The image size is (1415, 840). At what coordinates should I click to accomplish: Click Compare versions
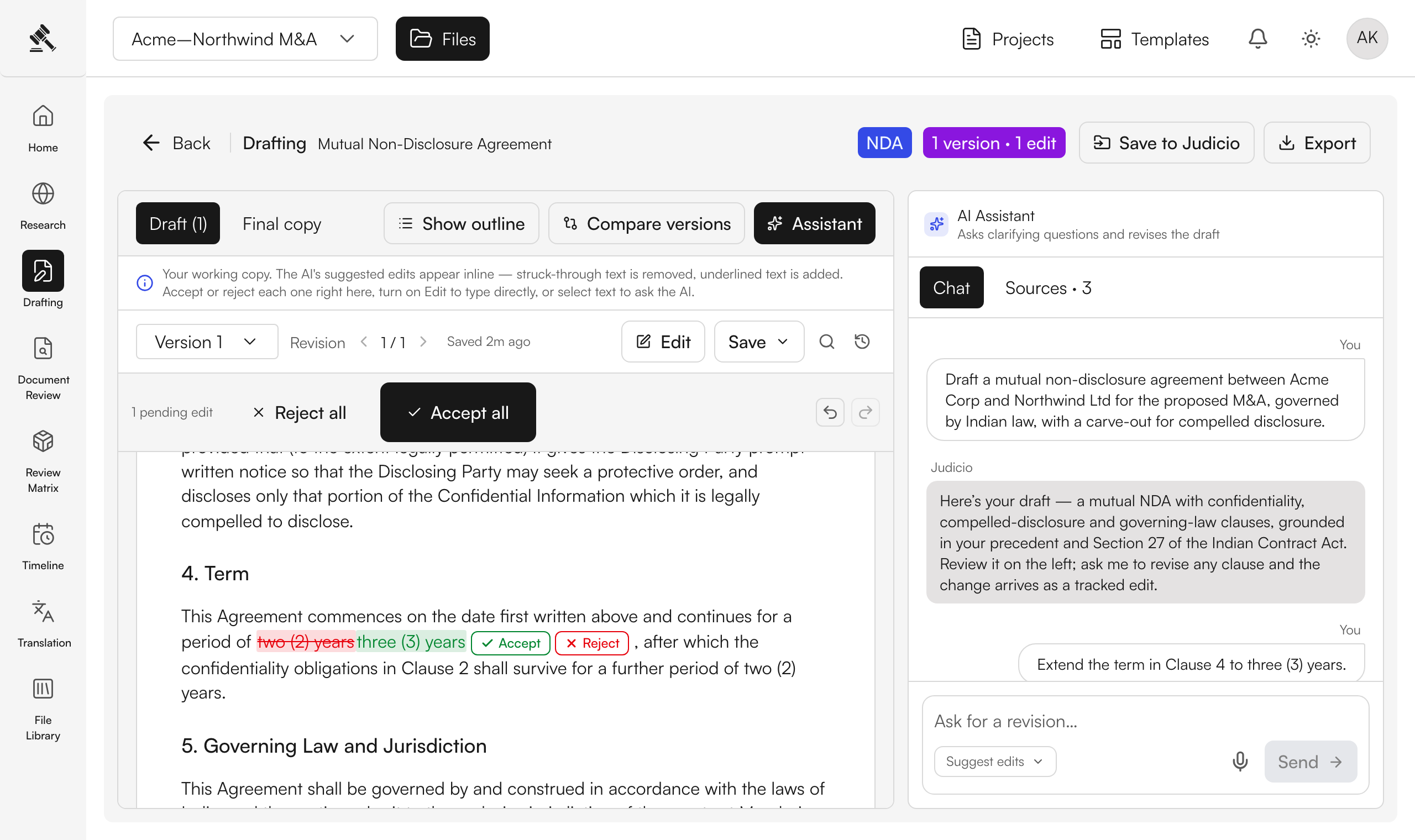[x=646, y=224]
